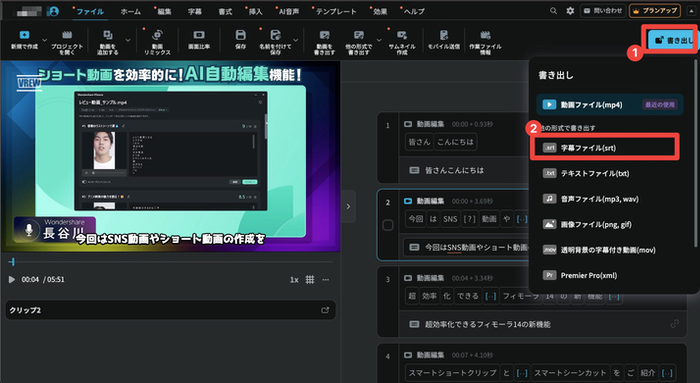
Task: Select Premier Pro(xml) export option
Action: (610, 275)
